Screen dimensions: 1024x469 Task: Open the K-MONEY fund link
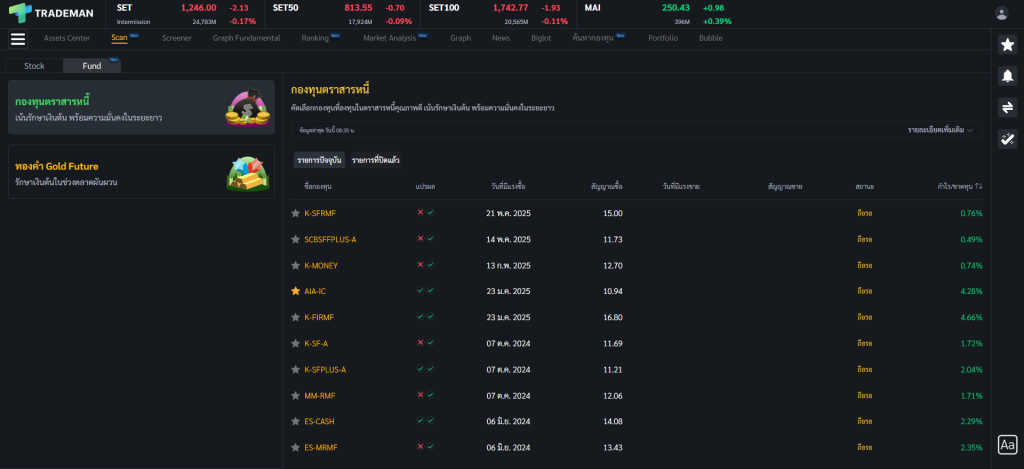pos(321,265)
